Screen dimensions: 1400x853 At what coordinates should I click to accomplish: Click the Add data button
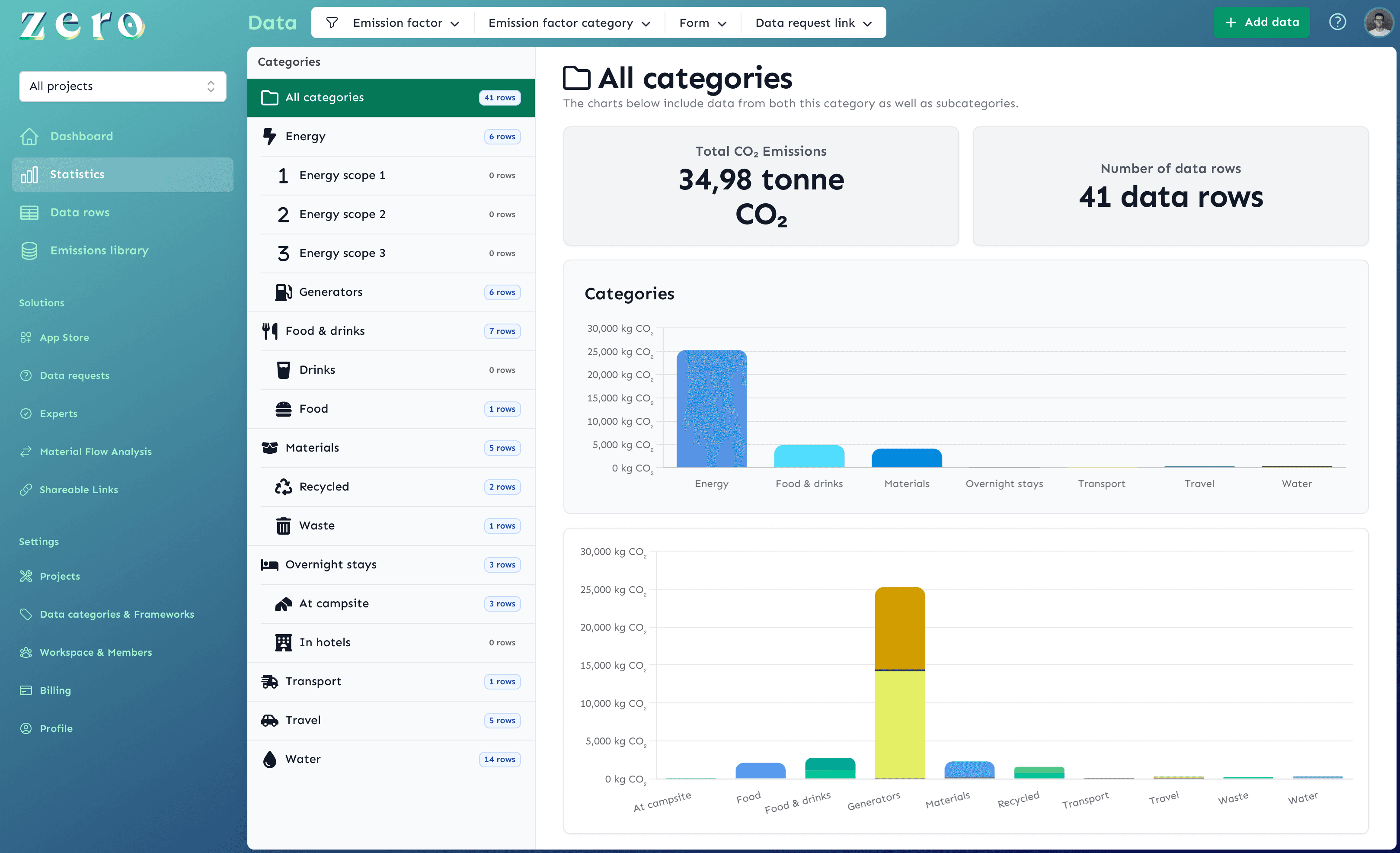click(1261, 22)
